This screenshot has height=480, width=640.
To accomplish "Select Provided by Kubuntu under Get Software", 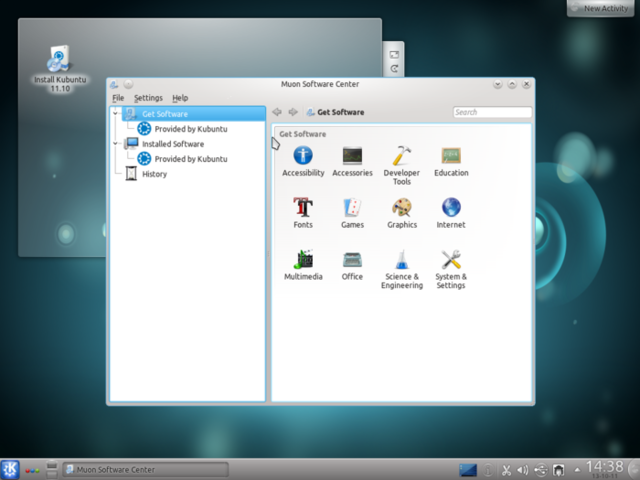I will click(x=182, y=129).
